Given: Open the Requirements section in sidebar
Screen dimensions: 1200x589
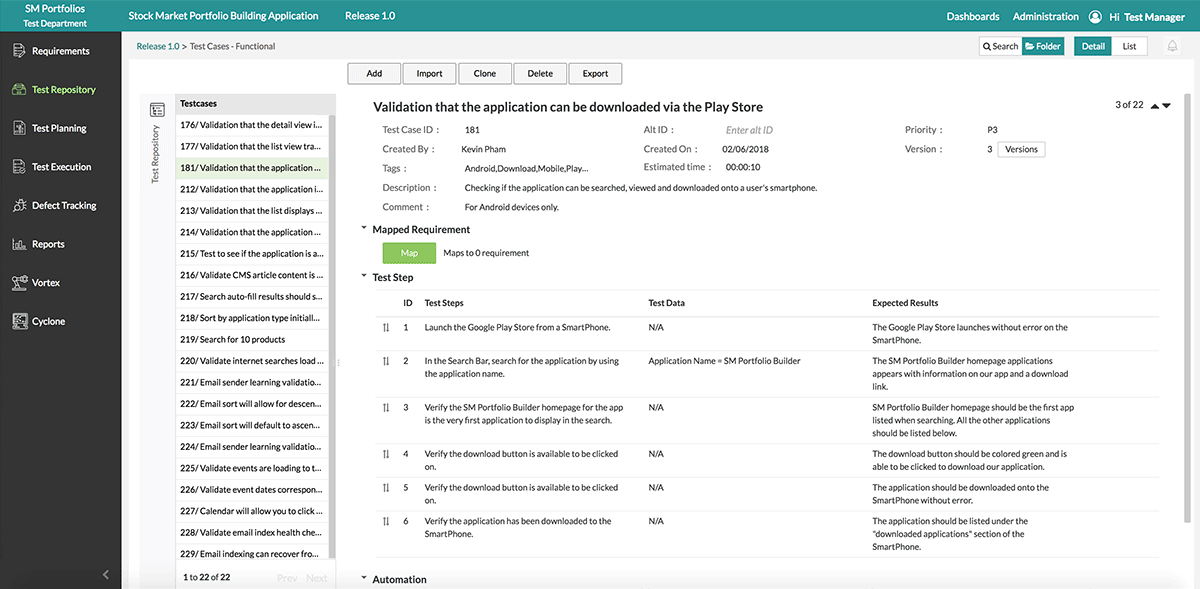Looking at the screenshot, I should click(60, 50).
